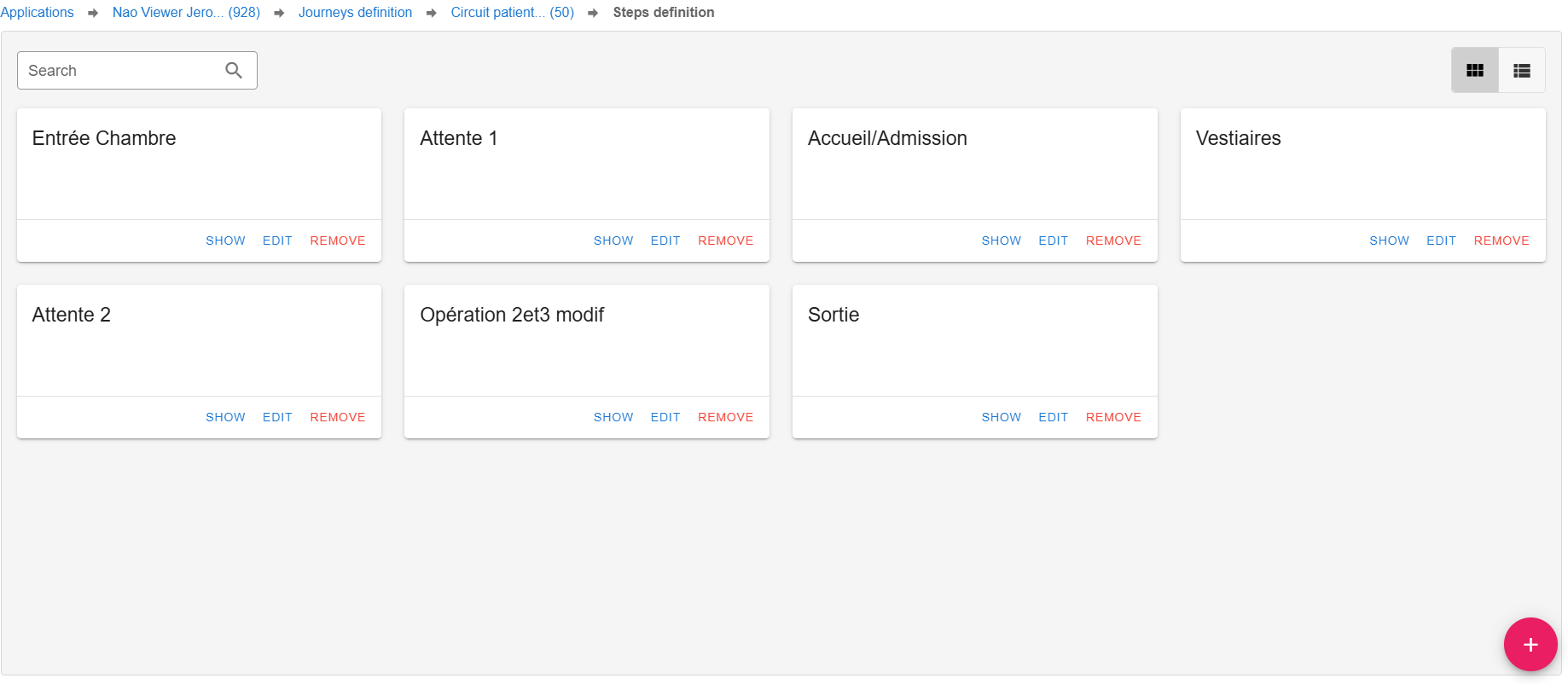Show the Sortie step details
The width and height of the screenshot is (1568, 684).
1001,417
